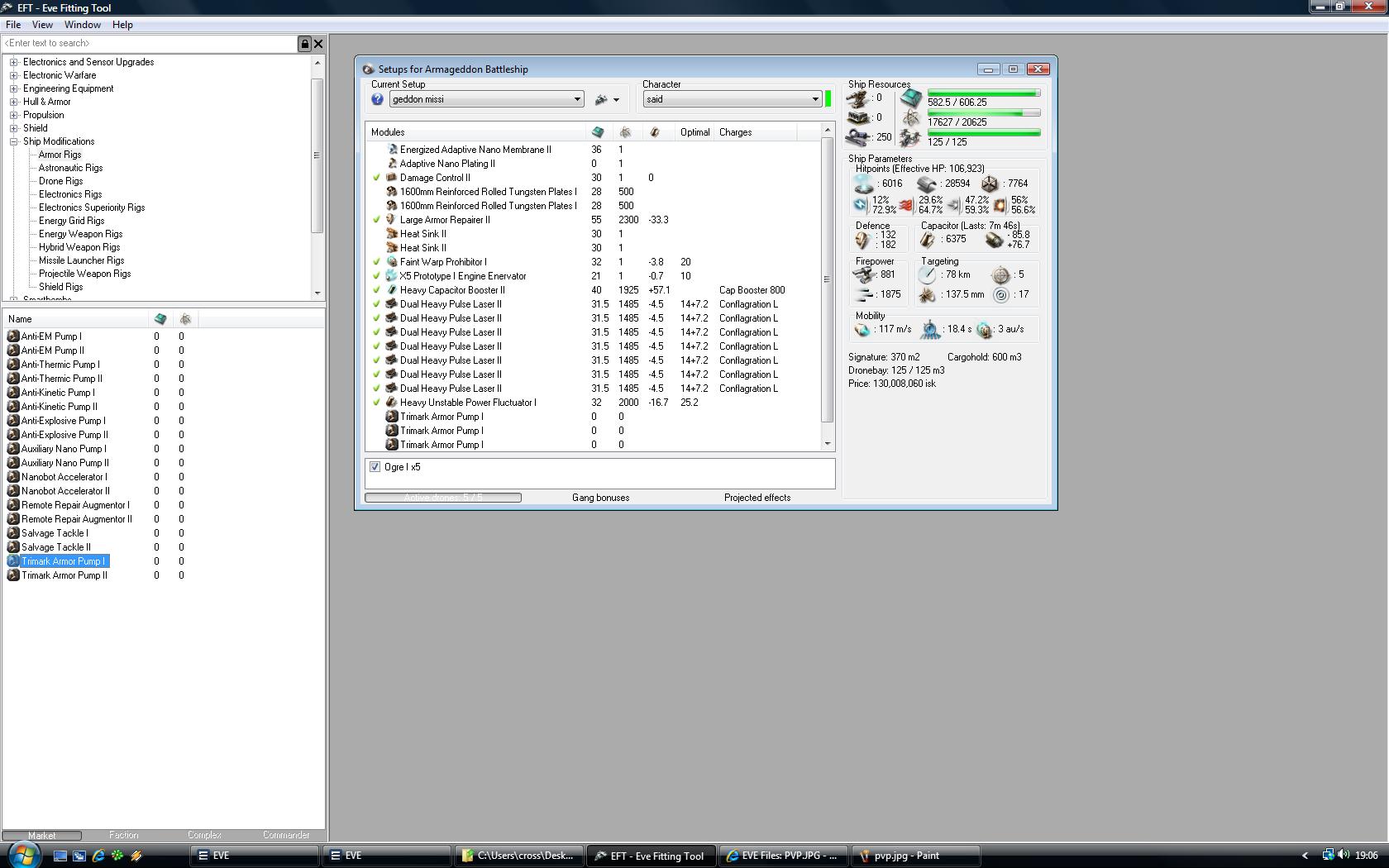Click the turret hardpoints icon in Ship Resources
1389x868 pixels.
[857, 98]
